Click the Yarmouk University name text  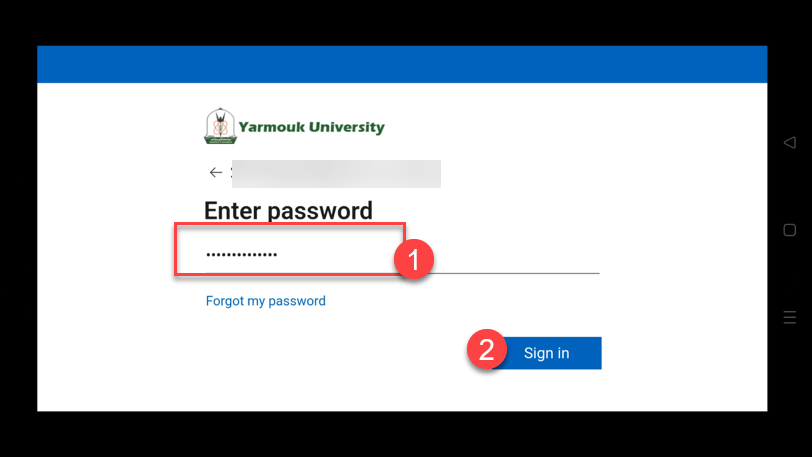click(311, 127)
